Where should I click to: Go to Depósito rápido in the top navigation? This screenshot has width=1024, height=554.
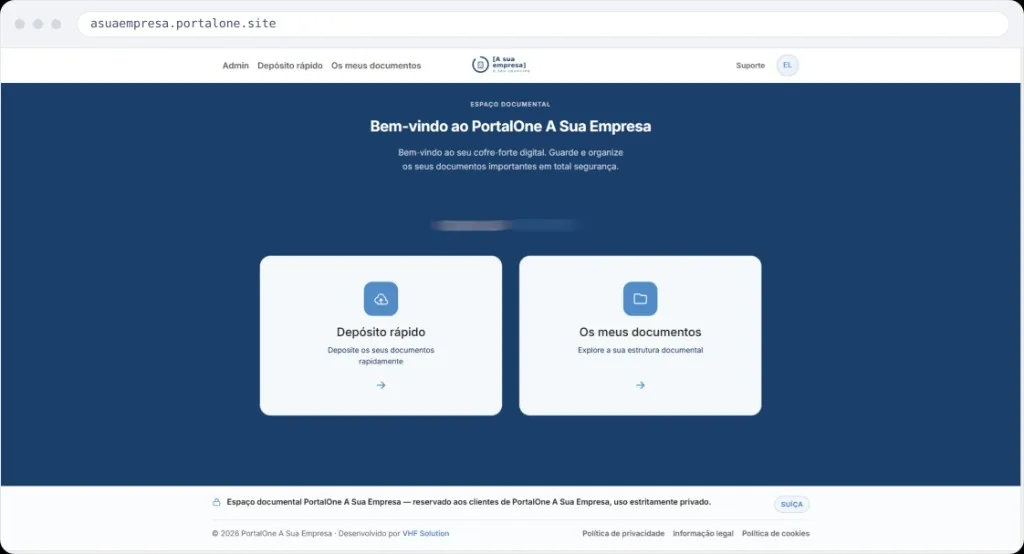290,65
